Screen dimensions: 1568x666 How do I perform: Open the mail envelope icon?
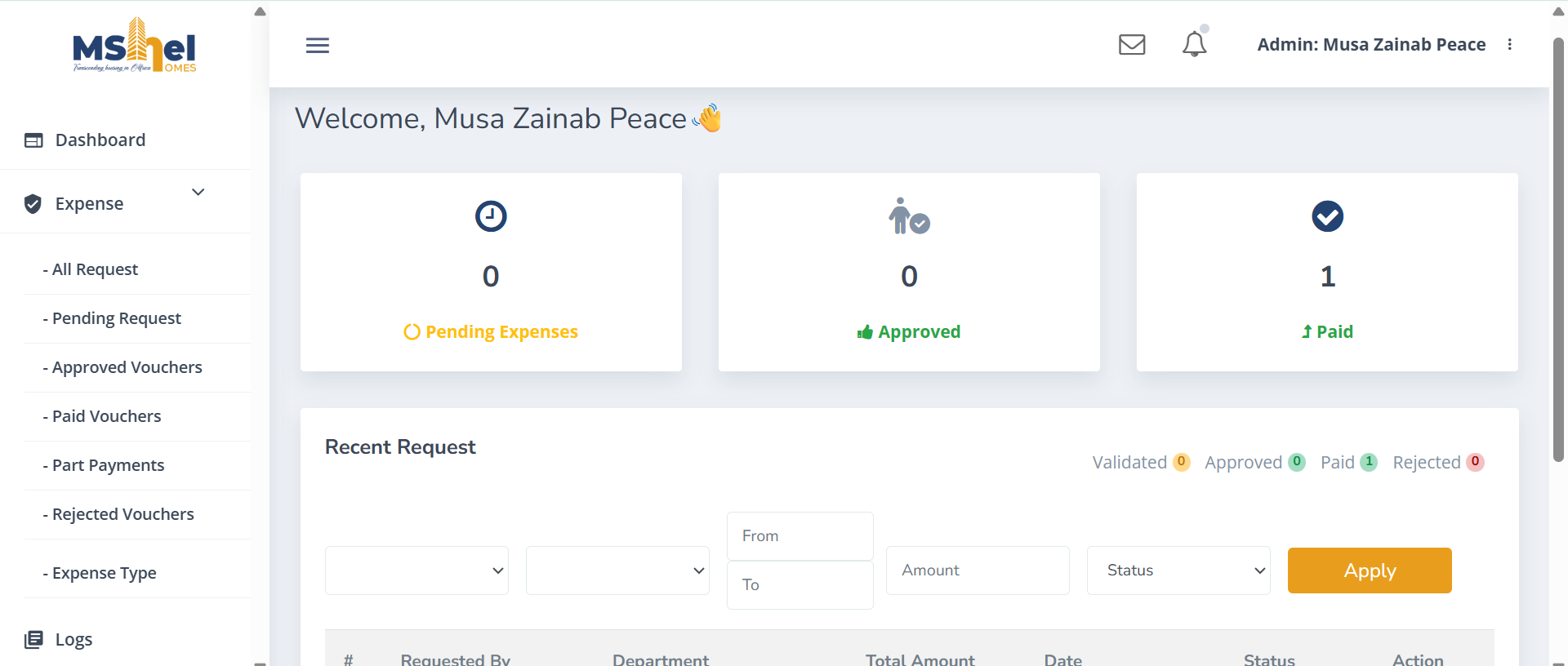[1132, 44]
